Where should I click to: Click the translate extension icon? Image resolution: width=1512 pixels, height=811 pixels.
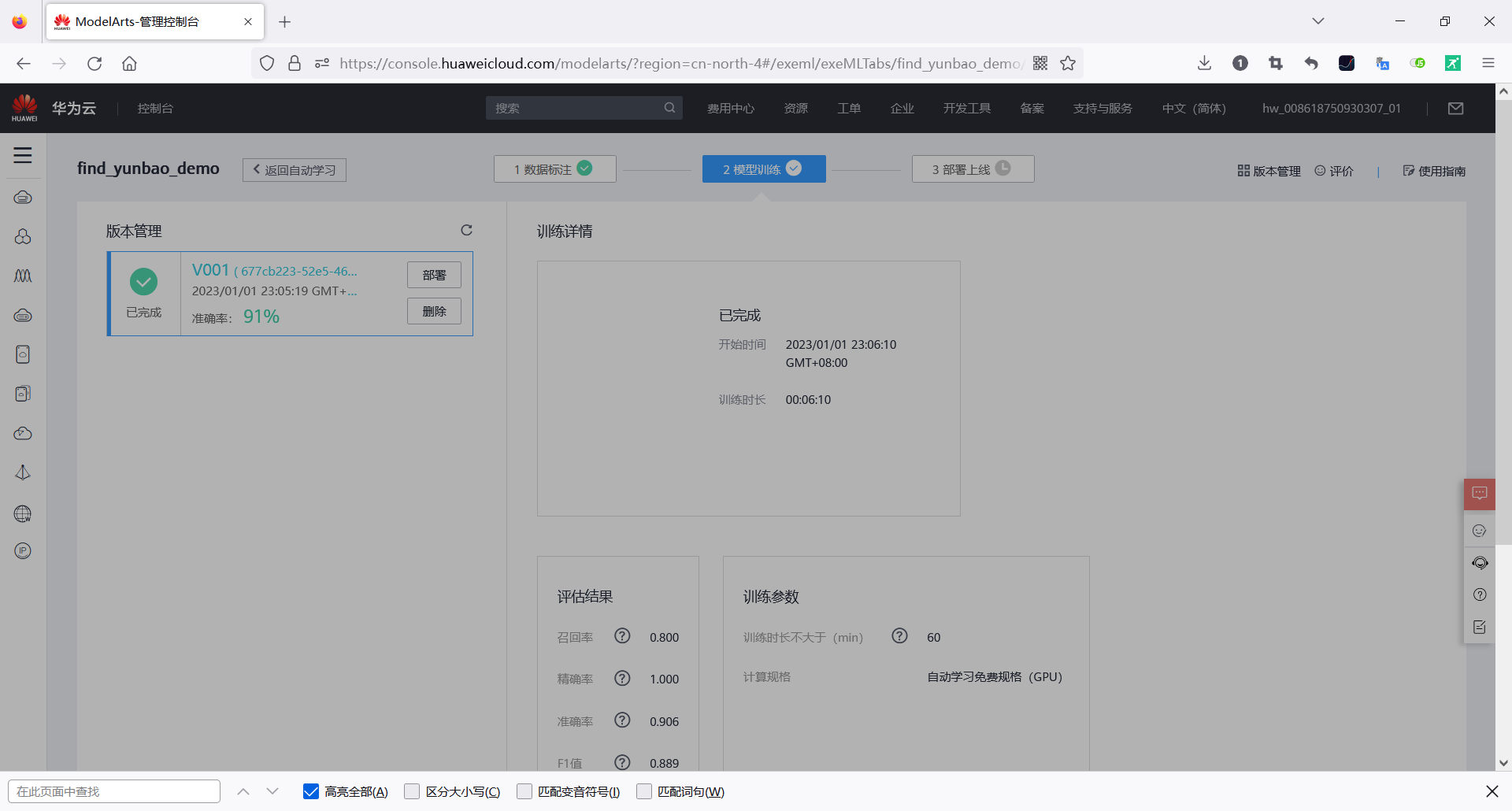(1382, 63)
